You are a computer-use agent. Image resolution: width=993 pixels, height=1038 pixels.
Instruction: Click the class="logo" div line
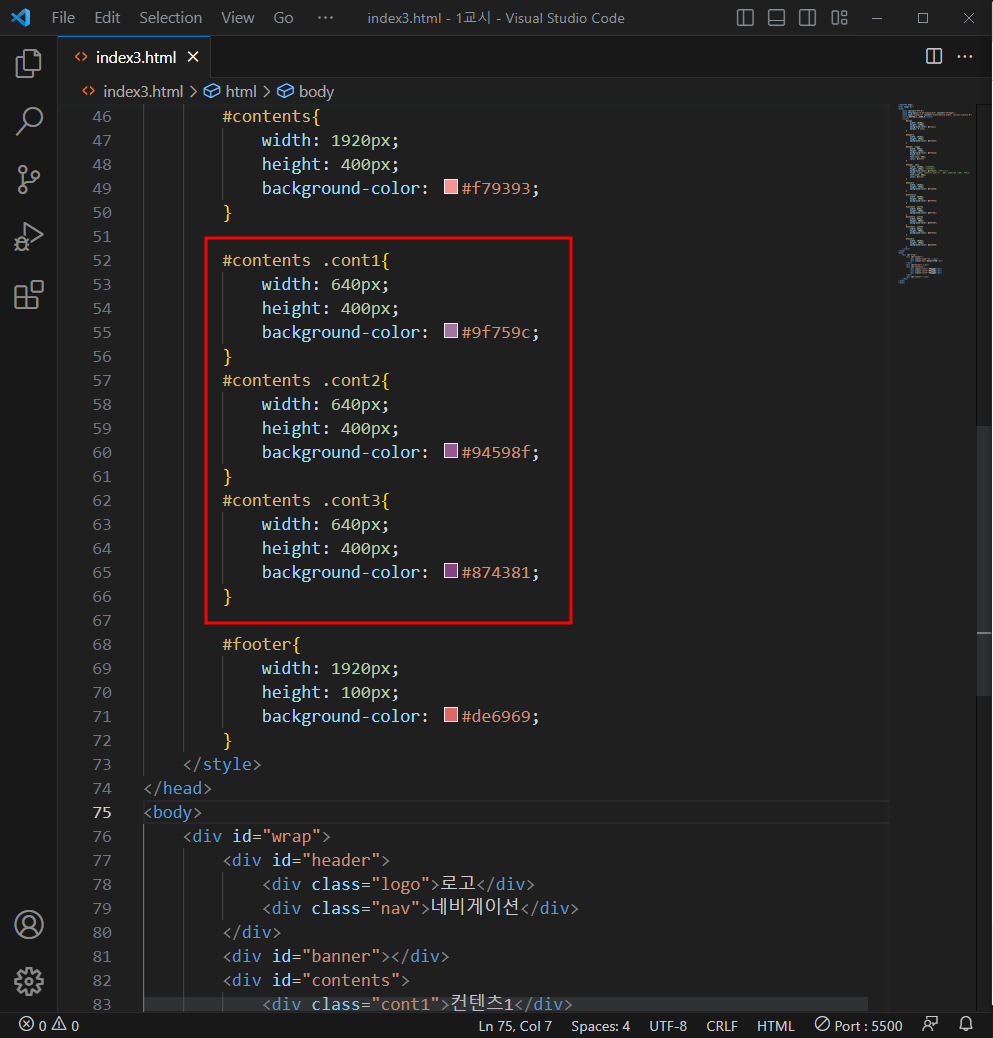[x=398, y=884]
